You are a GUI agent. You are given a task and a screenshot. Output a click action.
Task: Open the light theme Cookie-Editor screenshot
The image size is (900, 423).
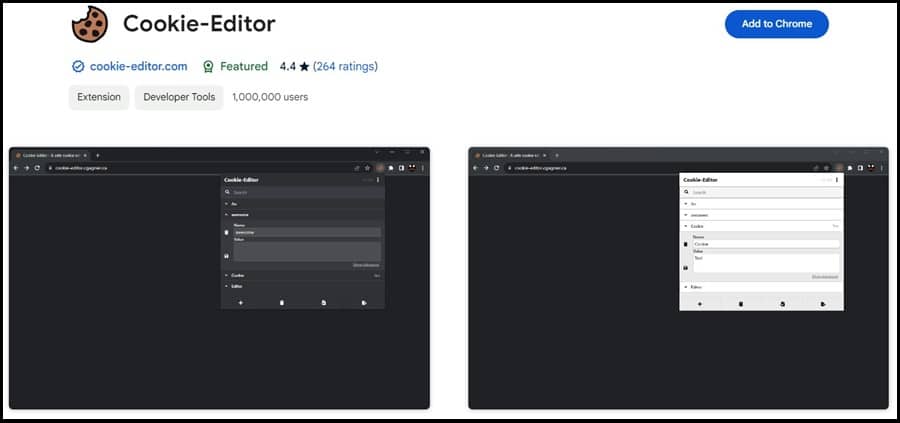[x=678, y=278]
